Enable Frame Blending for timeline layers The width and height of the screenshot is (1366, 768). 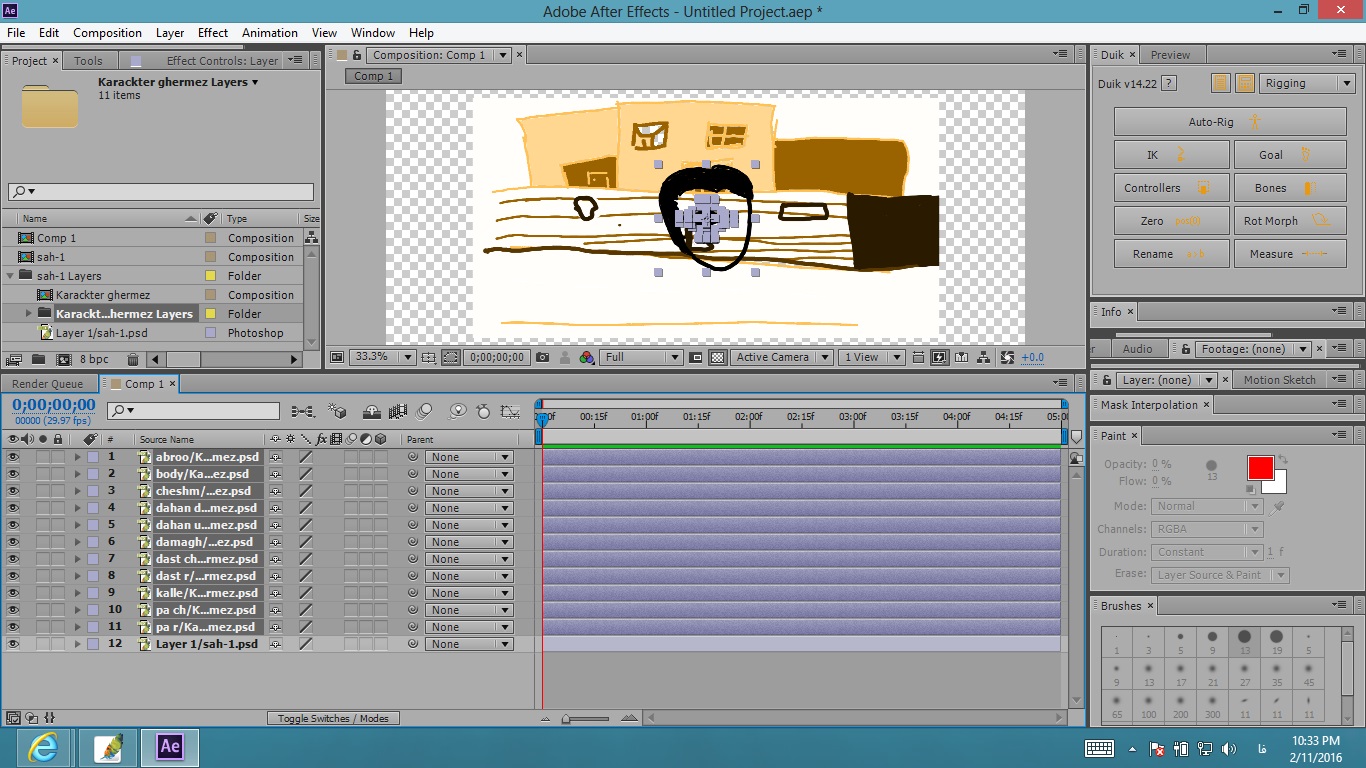(397, 411)
